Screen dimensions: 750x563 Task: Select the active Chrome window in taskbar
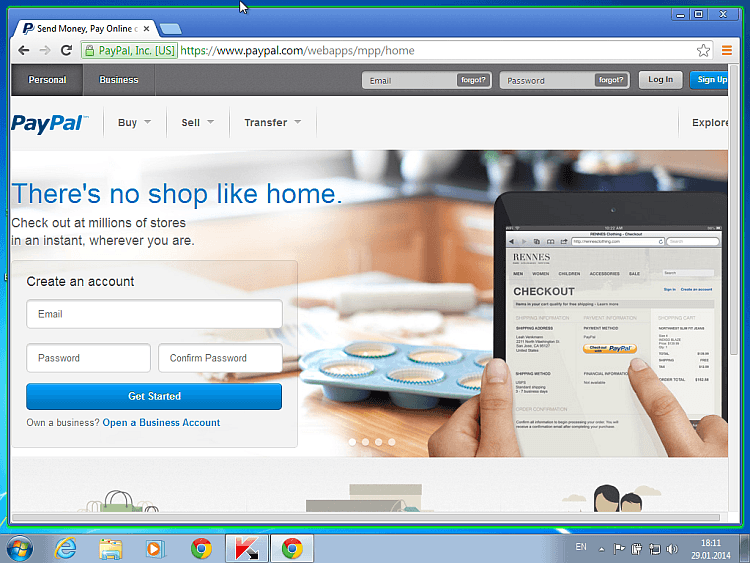coord(292,548)
